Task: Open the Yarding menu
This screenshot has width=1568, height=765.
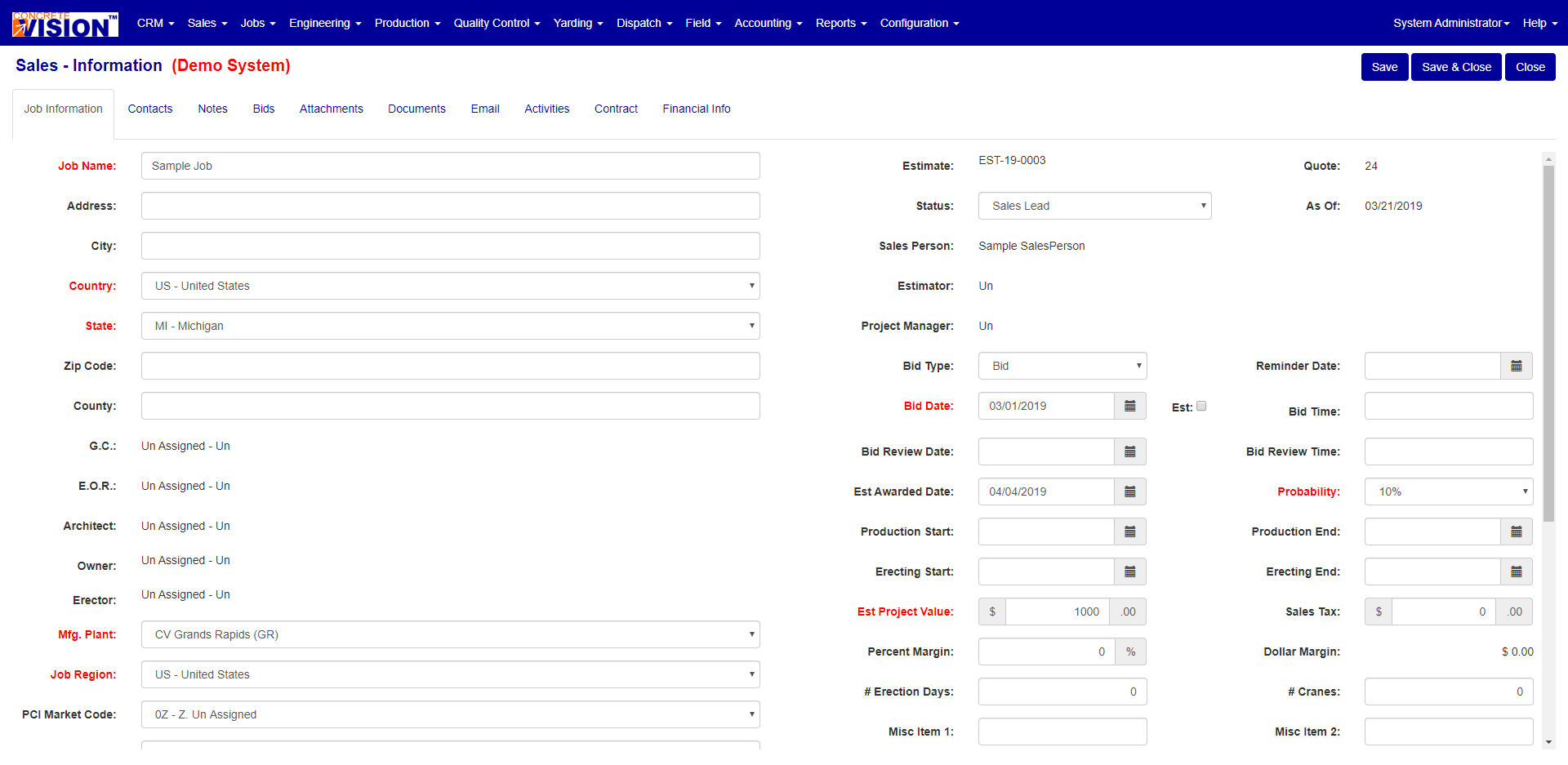Action: point(578,23)
